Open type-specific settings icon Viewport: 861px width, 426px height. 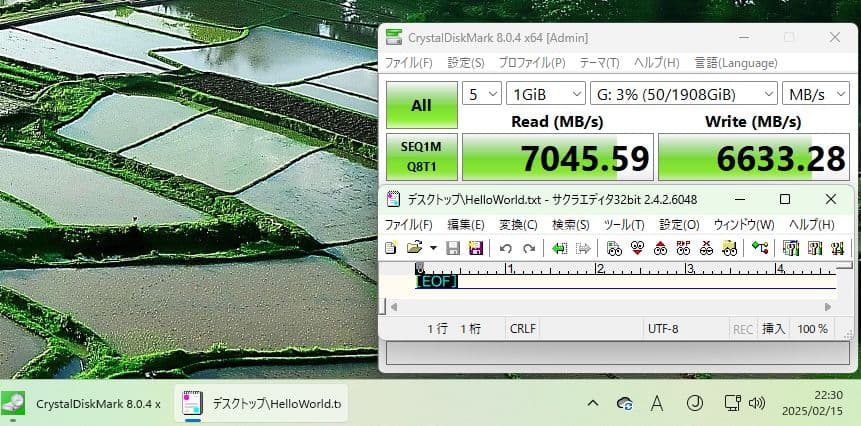tap(814, 248)
